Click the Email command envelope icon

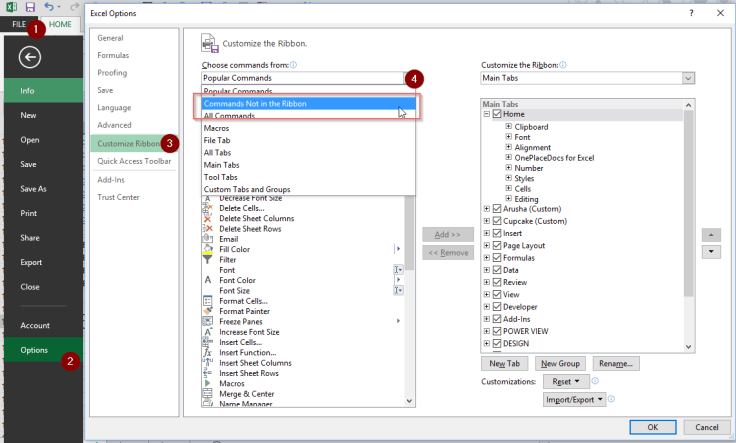pos(208,239)
